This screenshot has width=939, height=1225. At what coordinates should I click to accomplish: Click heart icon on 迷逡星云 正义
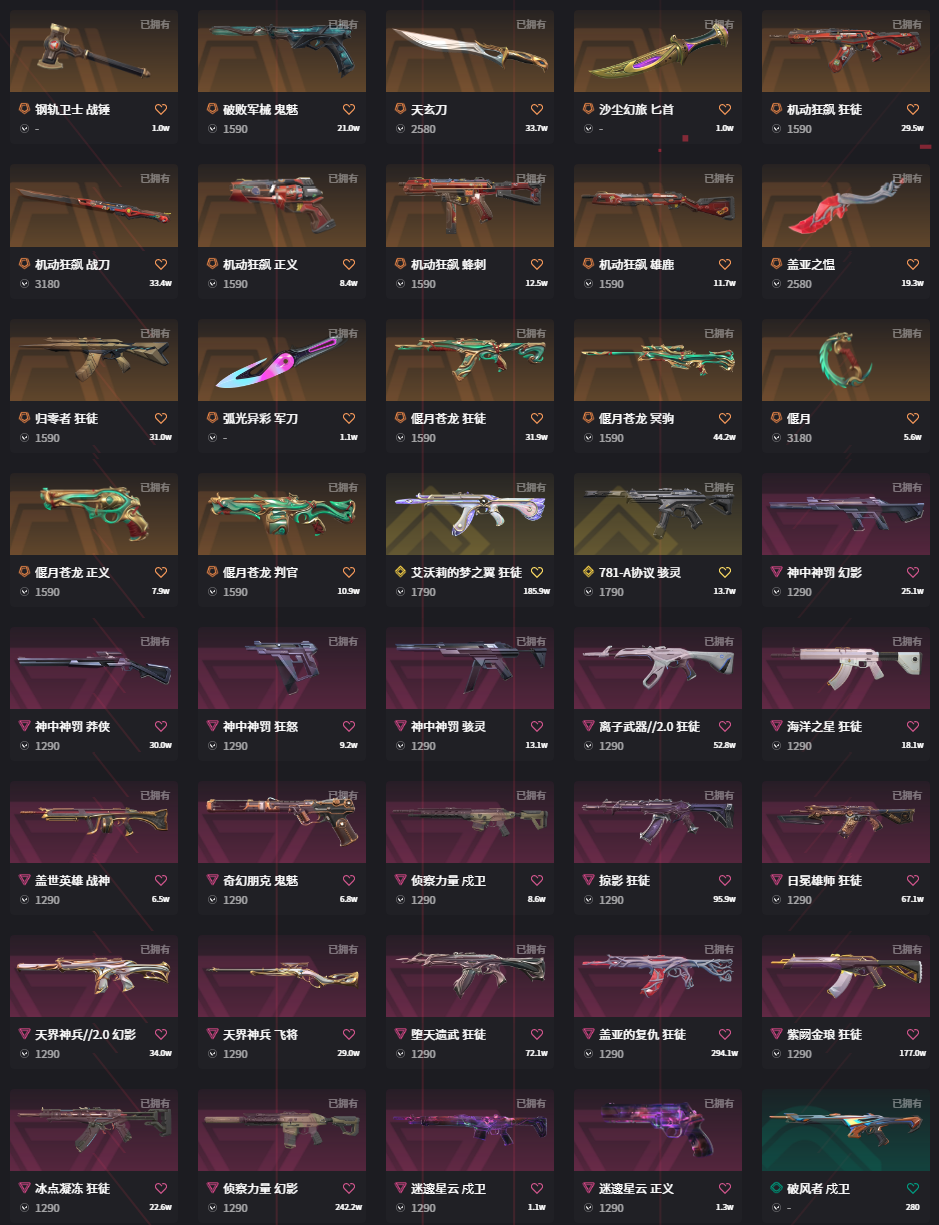[724, 1188]
